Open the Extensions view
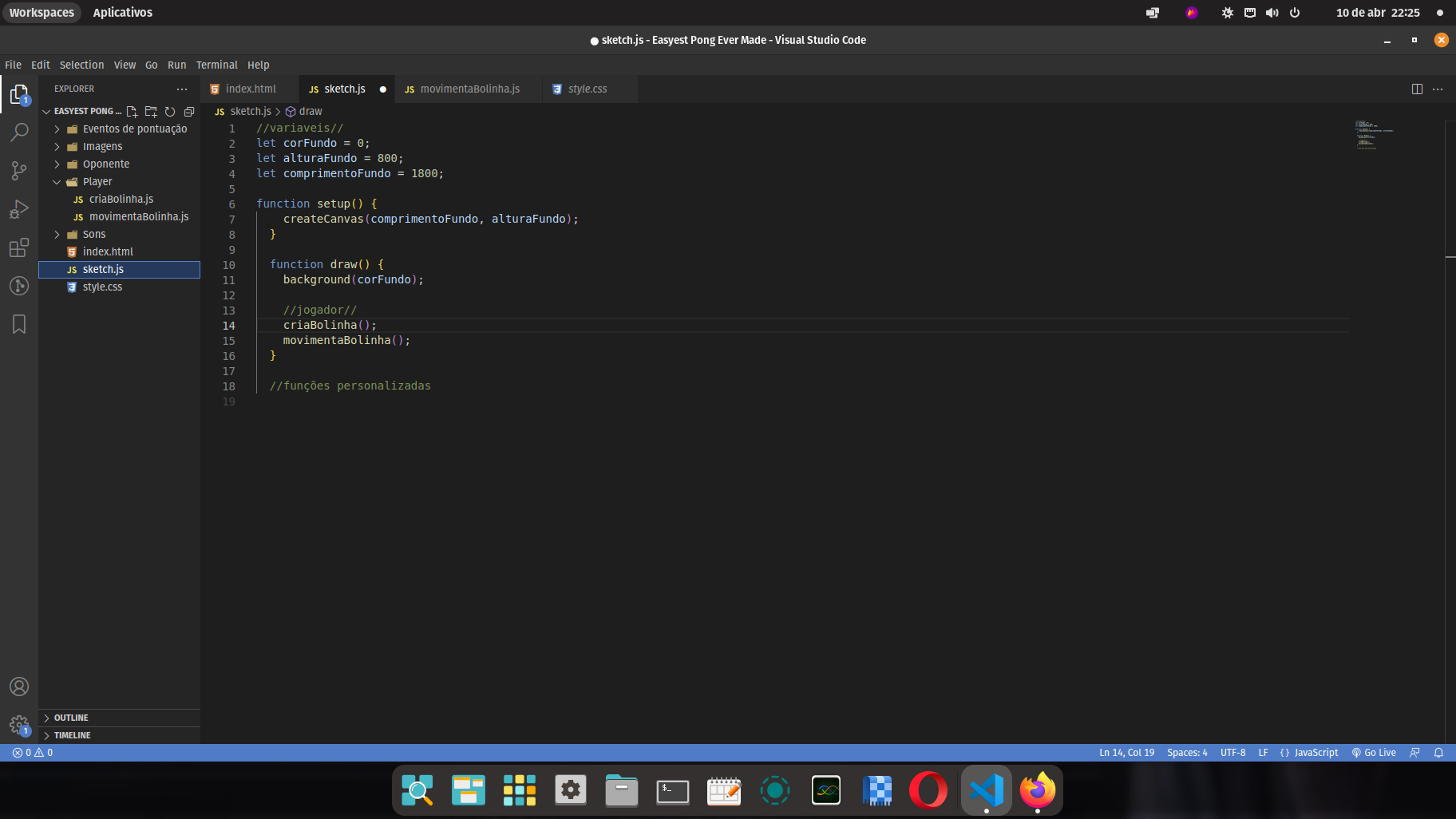This screenshot has height=819, width=1456. 19,247
